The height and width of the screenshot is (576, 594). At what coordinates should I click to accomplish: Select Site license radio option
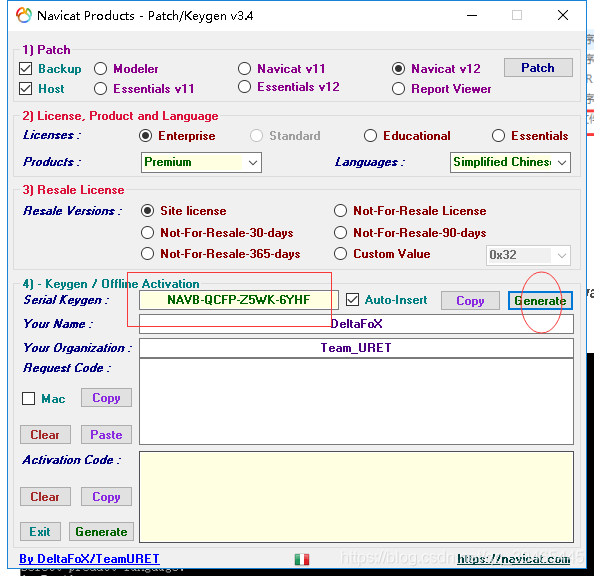[147, 211]
